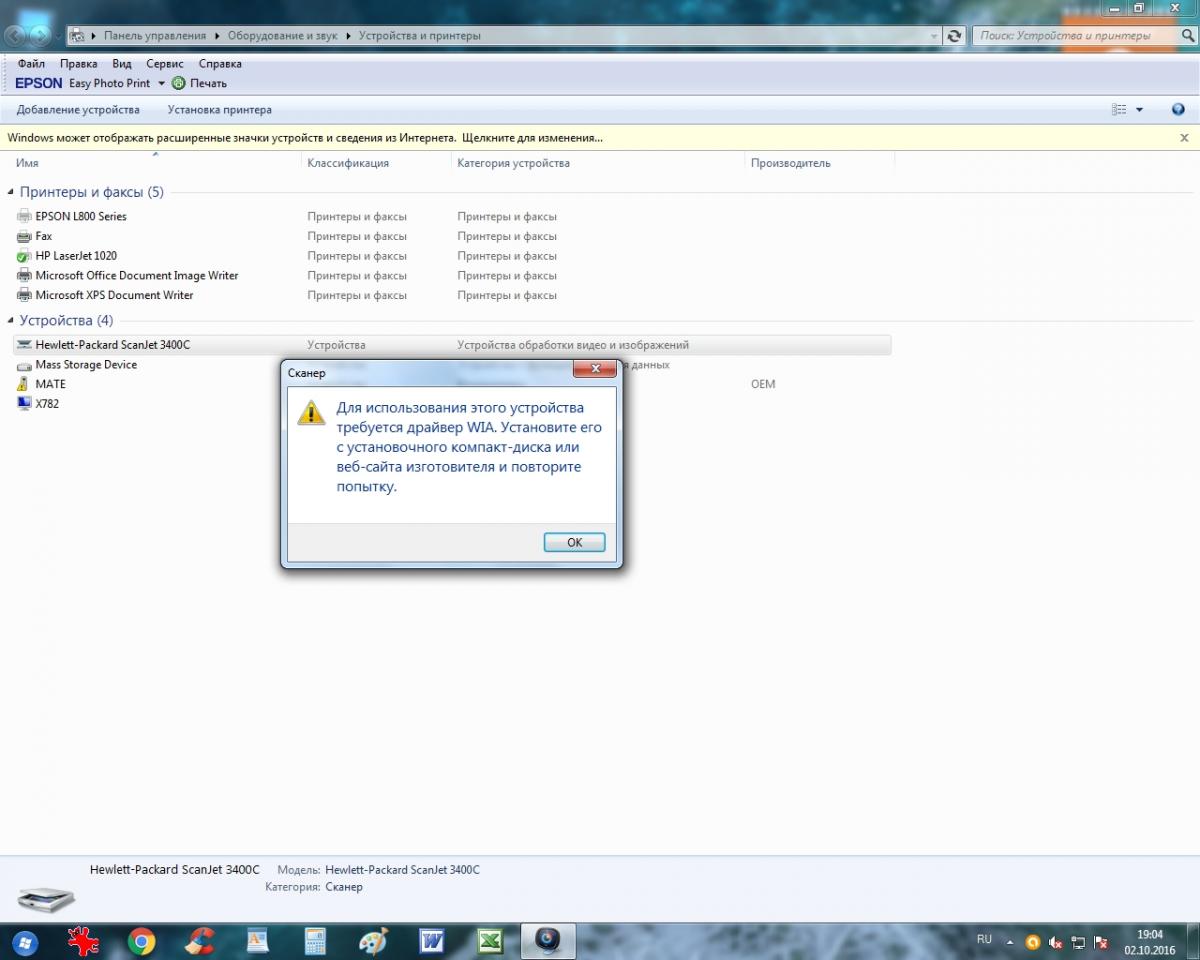Expand the view options dropdown arrow
Screen dimensions: 1200x960
1140,110
